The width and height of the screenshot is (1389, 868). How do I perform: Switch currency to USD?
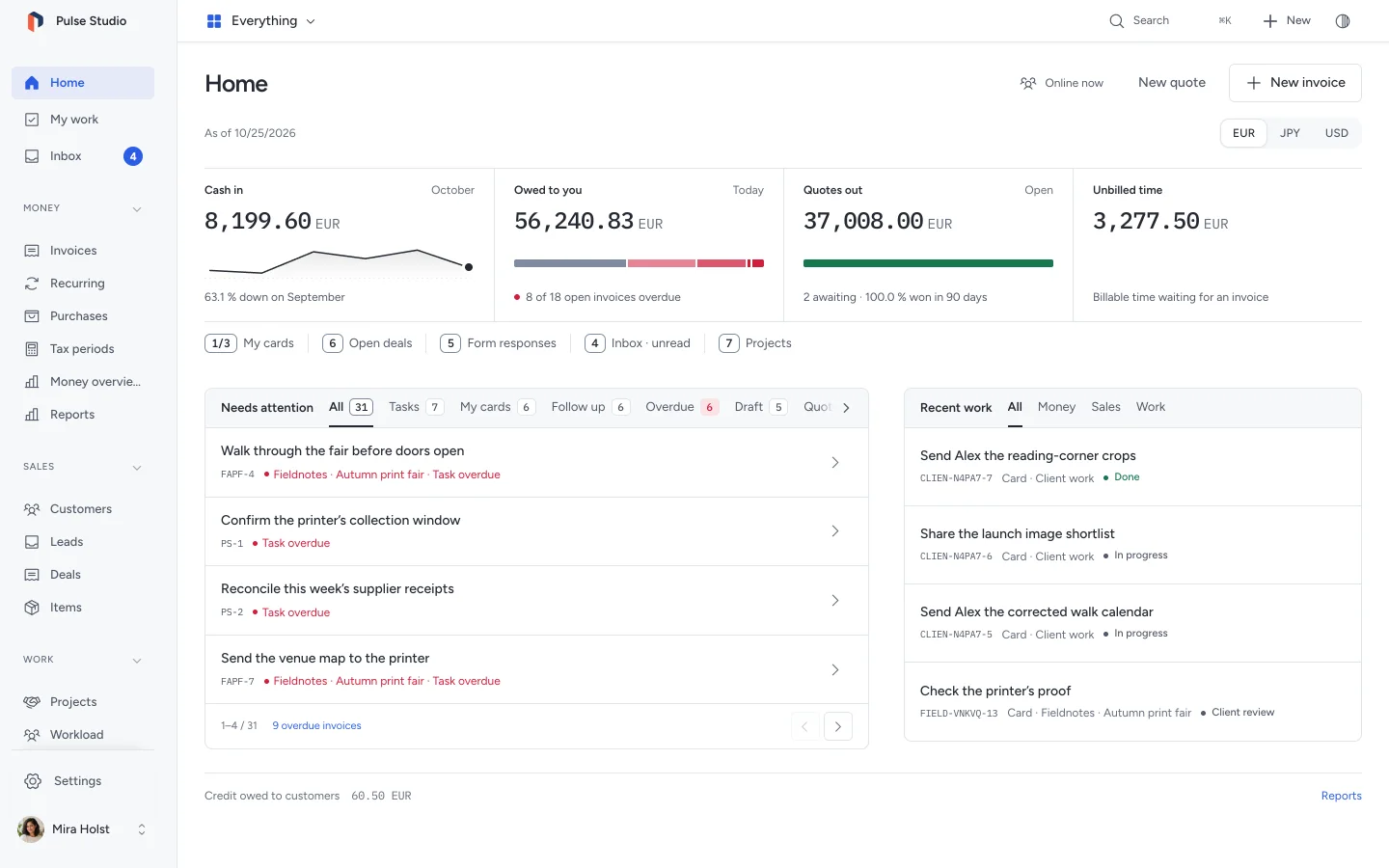1336,133
